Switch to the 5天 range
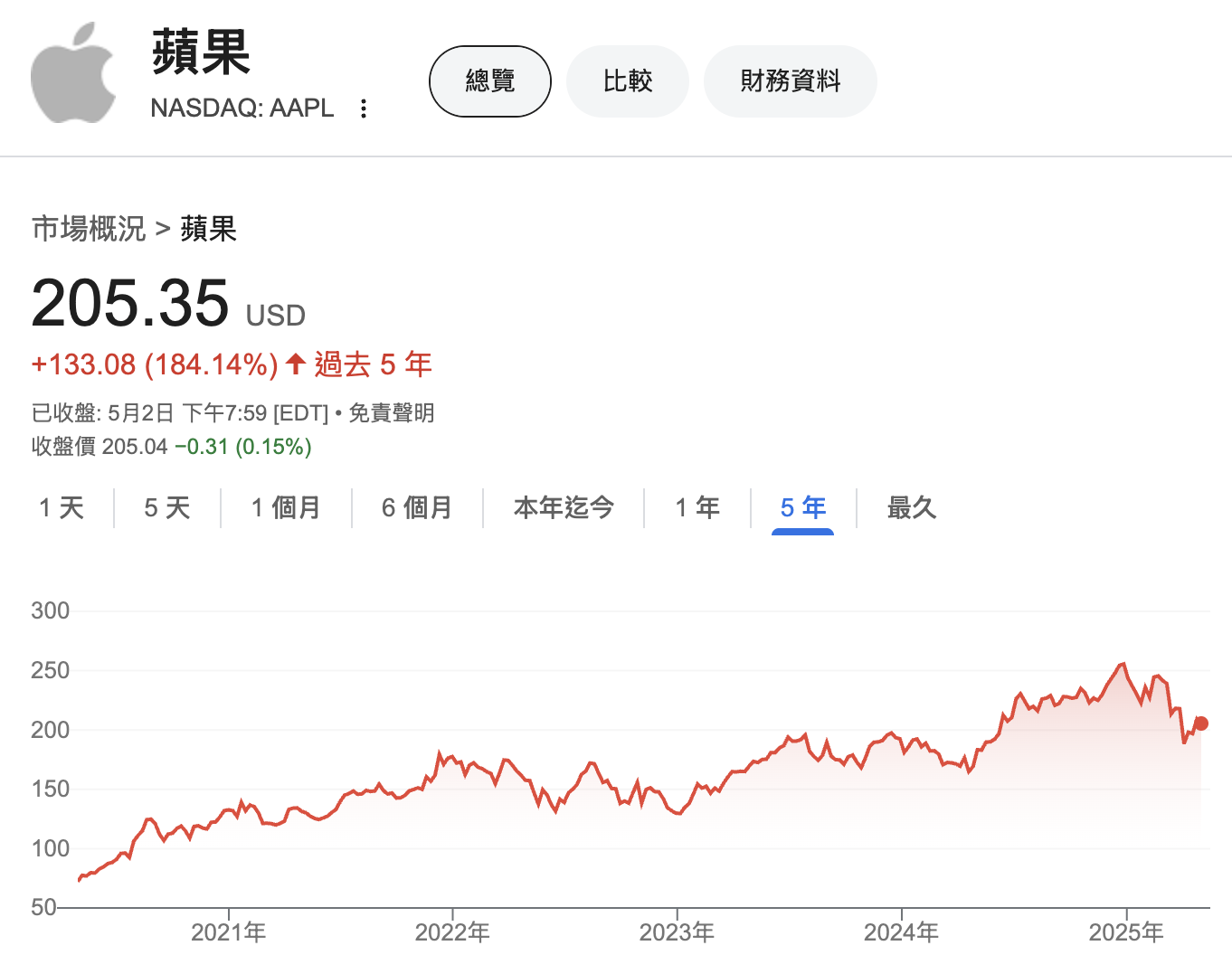Screen dimensions: 1232x955 point(166,508)
